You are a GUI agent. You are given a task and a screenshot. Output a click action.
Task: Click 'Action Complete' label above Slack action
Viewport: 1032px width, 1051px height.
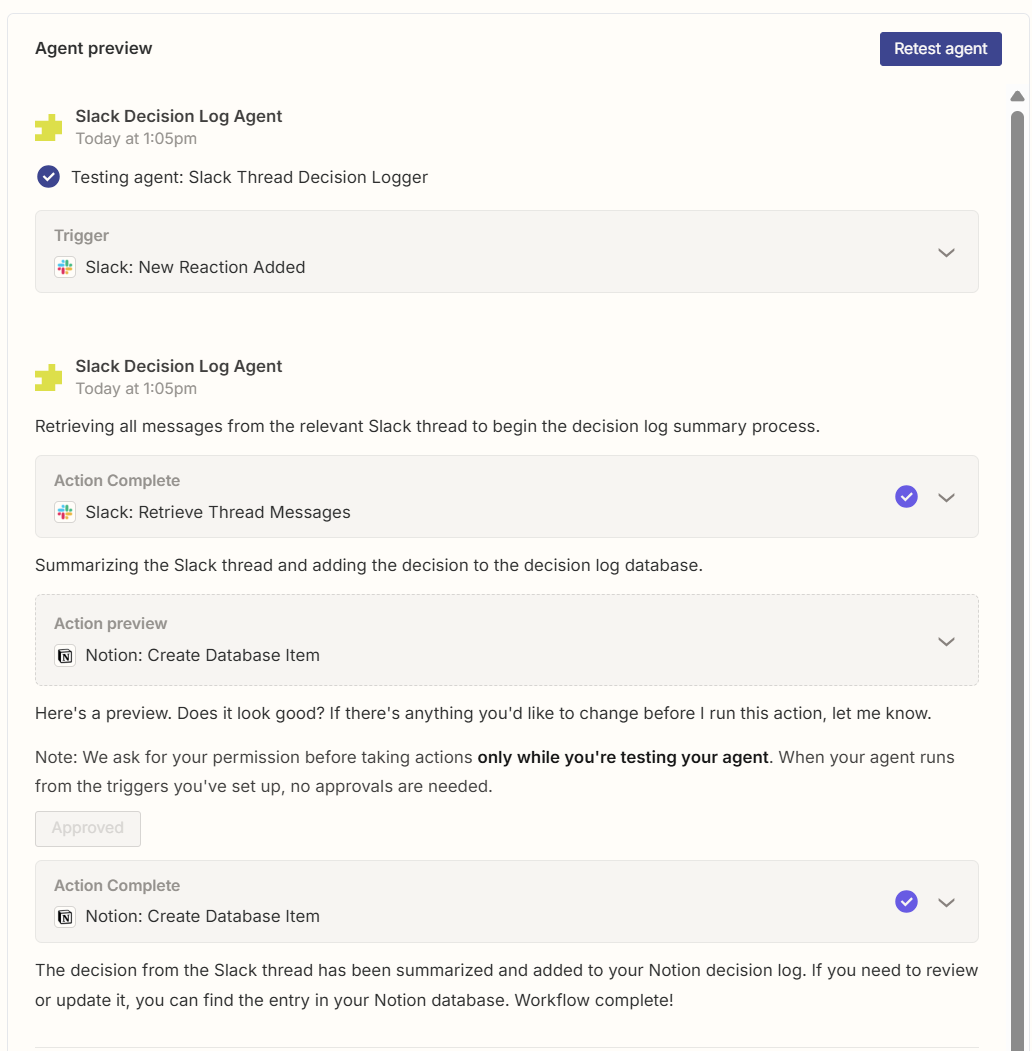coord(117,481)
